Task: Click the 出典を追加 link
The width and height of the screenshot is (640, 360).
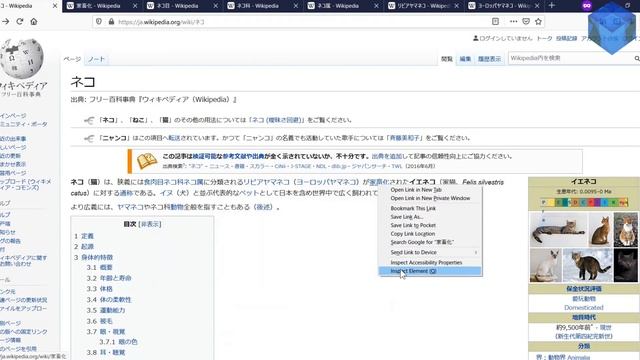Action: pos(387,156)
